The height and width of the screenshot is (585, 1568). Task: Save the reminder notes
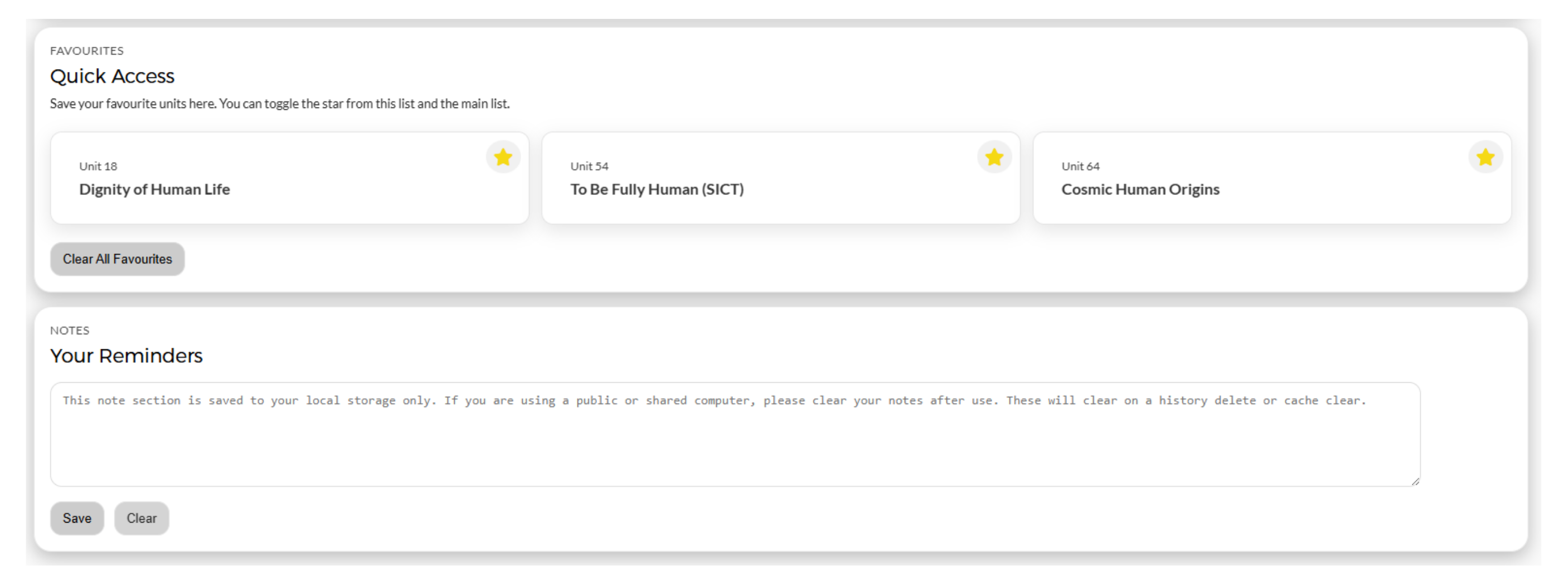tap(77, 518)
